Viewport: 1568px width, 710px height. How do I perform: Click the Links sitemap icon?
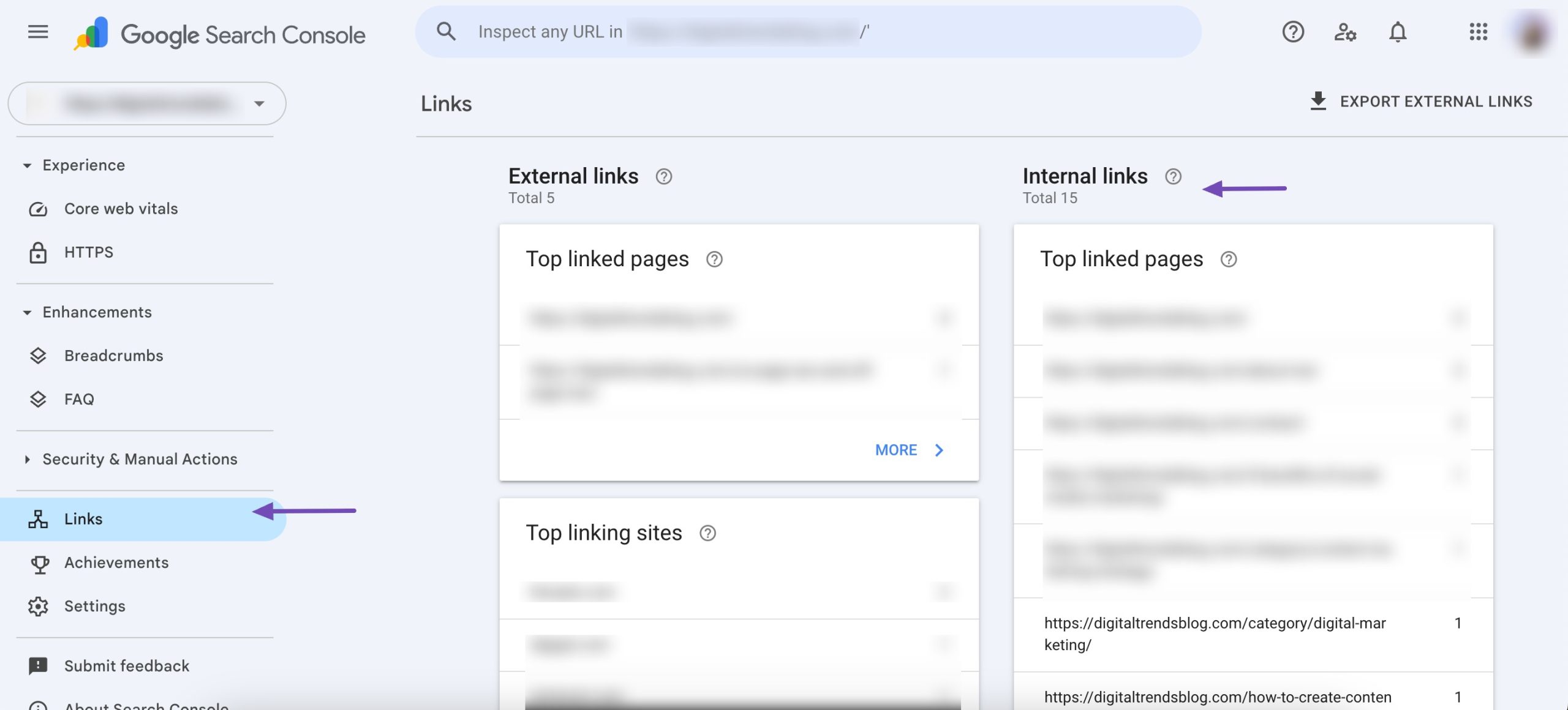(x=38, y=519)
